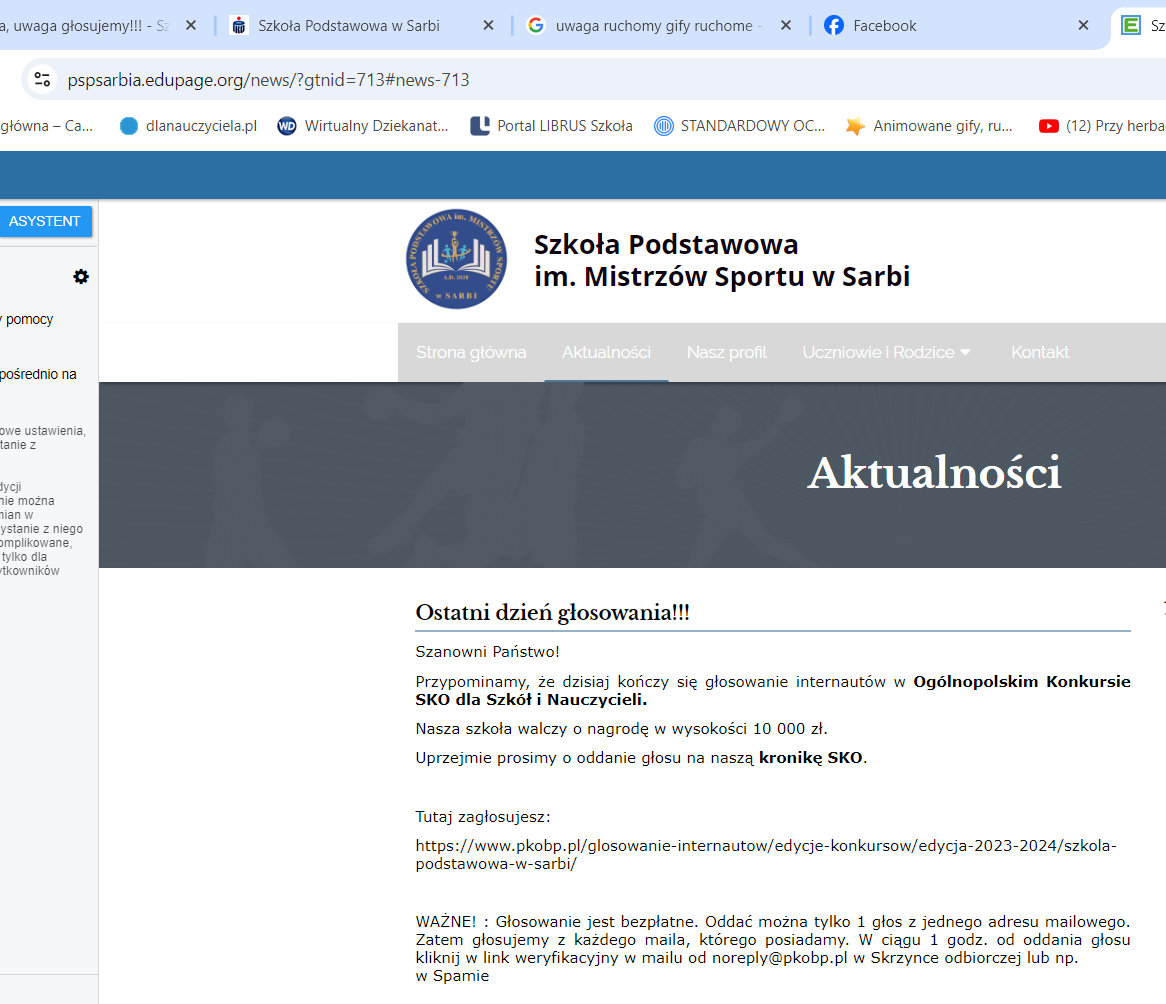The width and height of the screenshot is (1166, 1004).
Task: Close the 'Szkoła Podstawowa w Sarbi' tab
Action: 489,25
